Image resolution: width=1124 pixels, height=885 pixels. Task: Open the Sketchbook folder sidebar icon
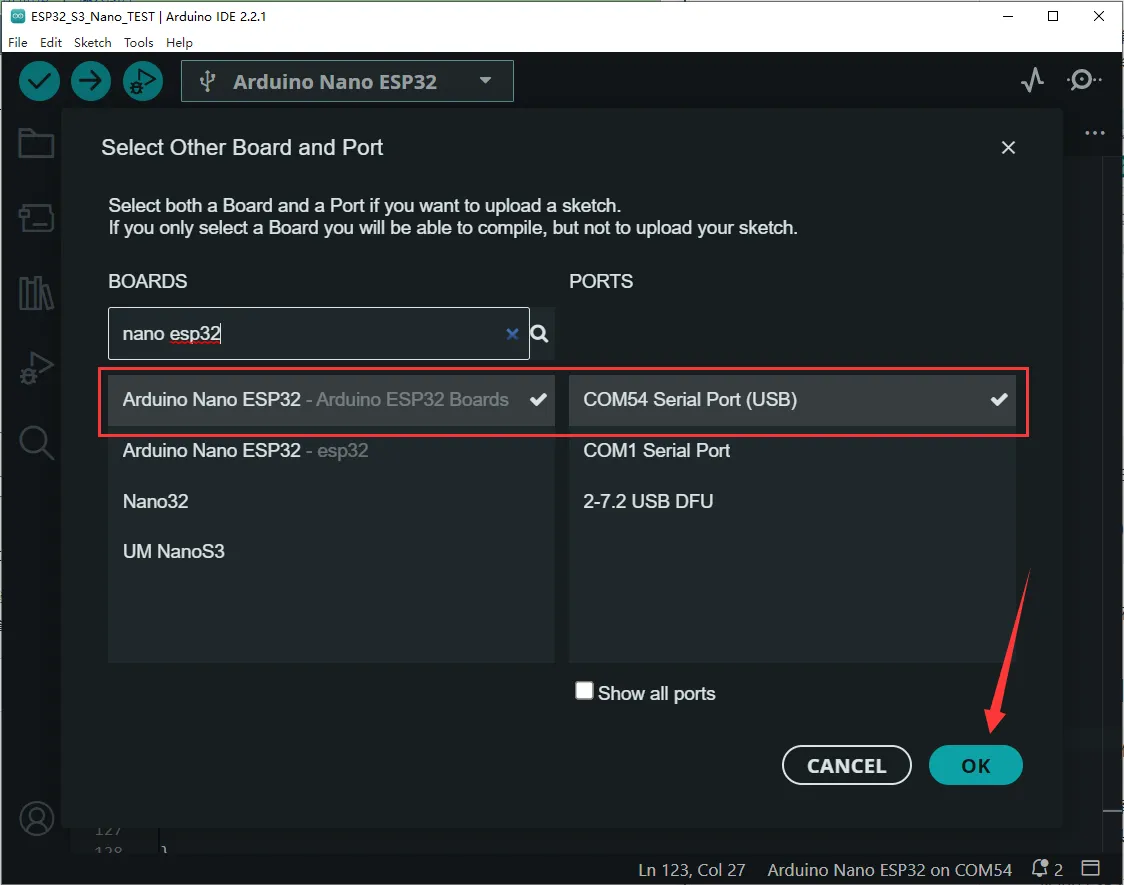36,143
